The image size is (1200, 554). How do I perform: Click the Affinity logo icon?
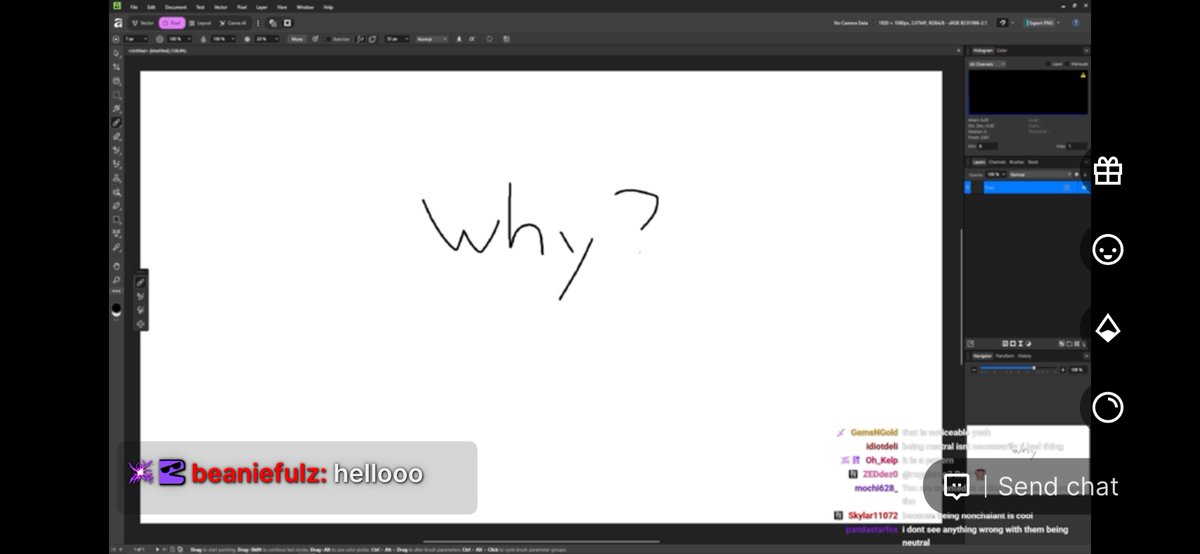tap(117, 22)
